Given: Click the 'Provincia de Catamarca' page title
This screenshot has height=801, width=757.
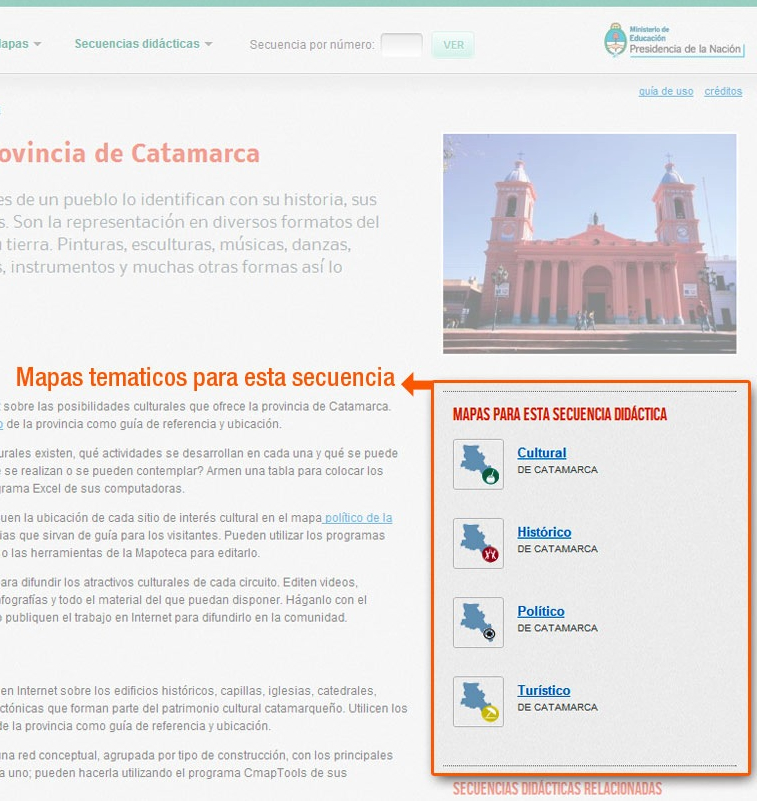Looking at the screenshot, I should point(130,153).
